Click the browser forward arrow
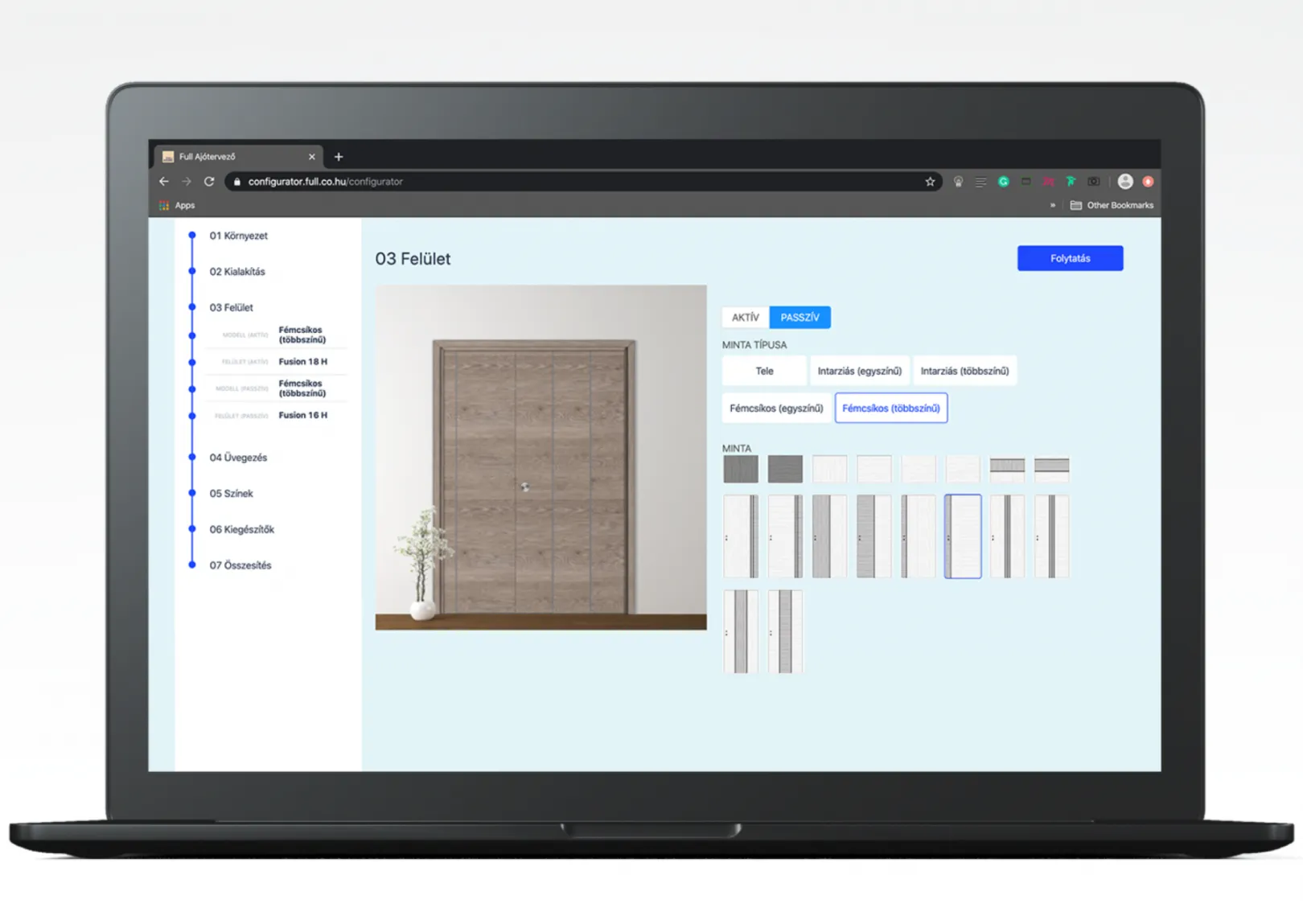 click(x=187, y=182)
